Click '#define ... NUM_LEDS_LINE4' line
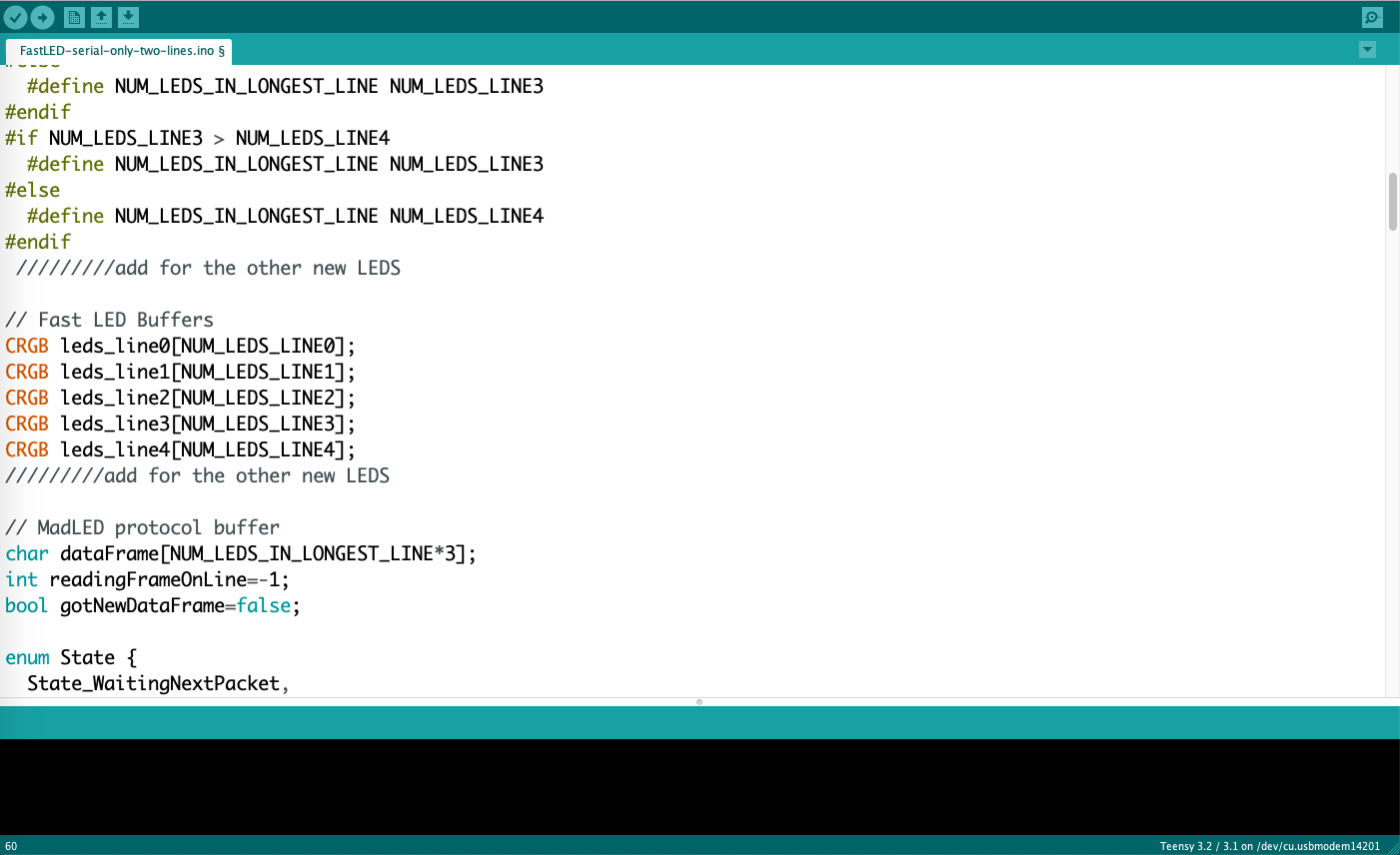This screenshot has height=855, width=1400. point(285,216)
